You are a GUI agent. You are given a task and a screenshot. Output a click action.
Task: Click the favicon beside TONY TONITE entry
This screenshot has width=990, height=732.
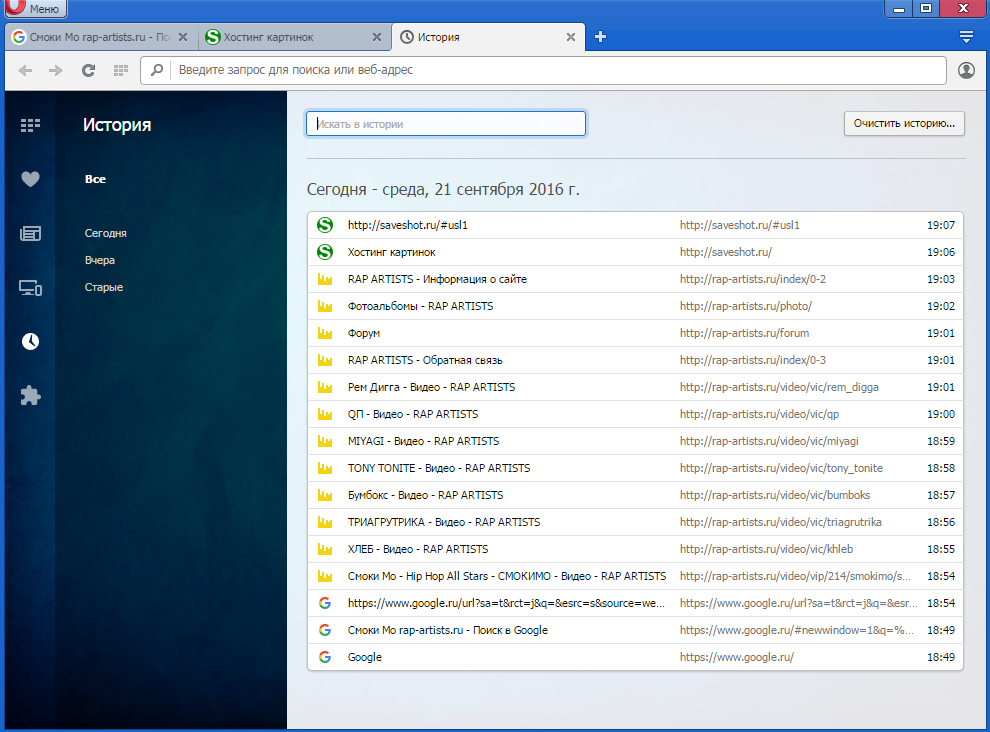pyautogui.click(x=325, y=468)
